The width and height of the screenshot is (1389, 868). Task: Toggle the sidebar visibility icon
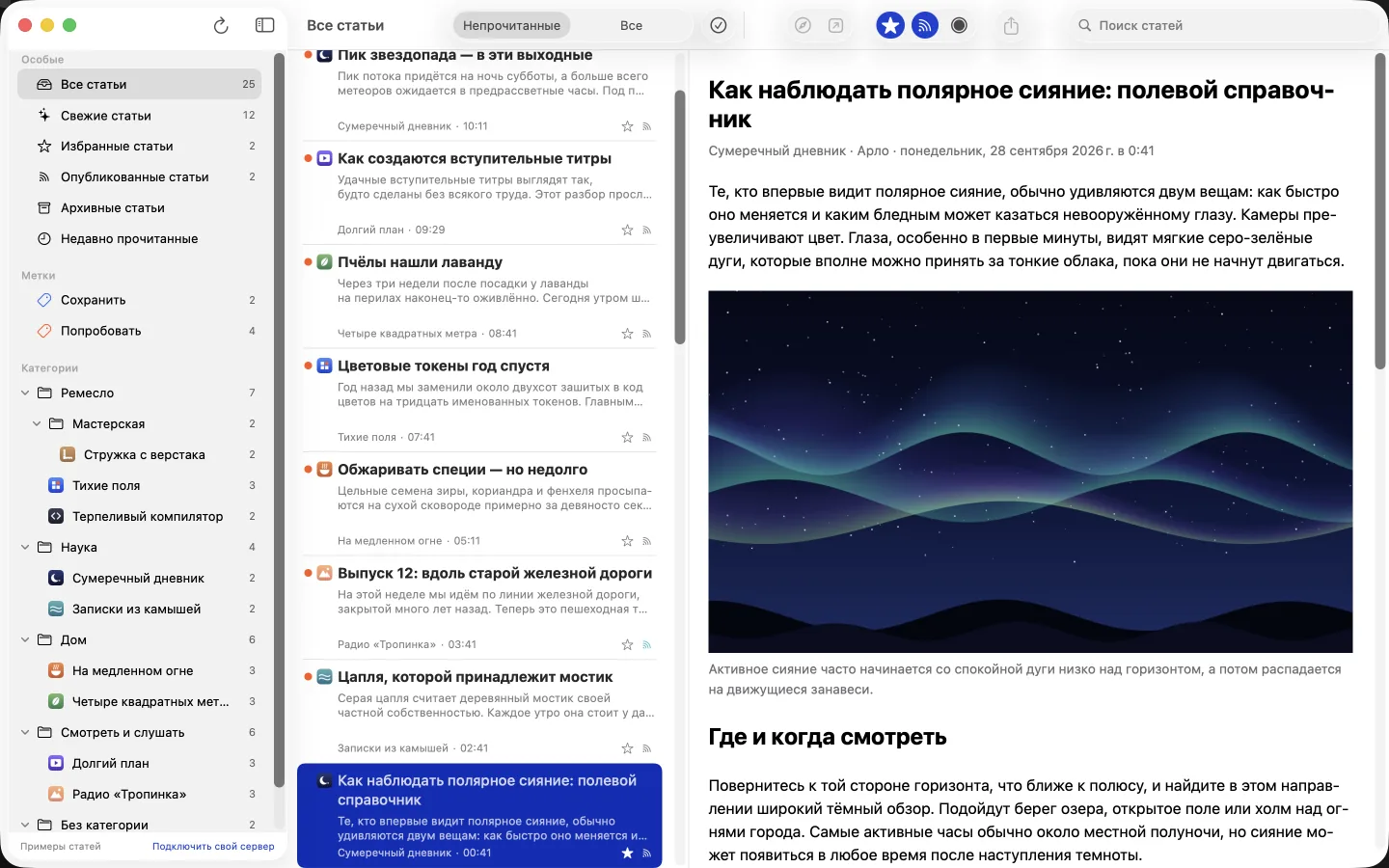coord(264,25)
